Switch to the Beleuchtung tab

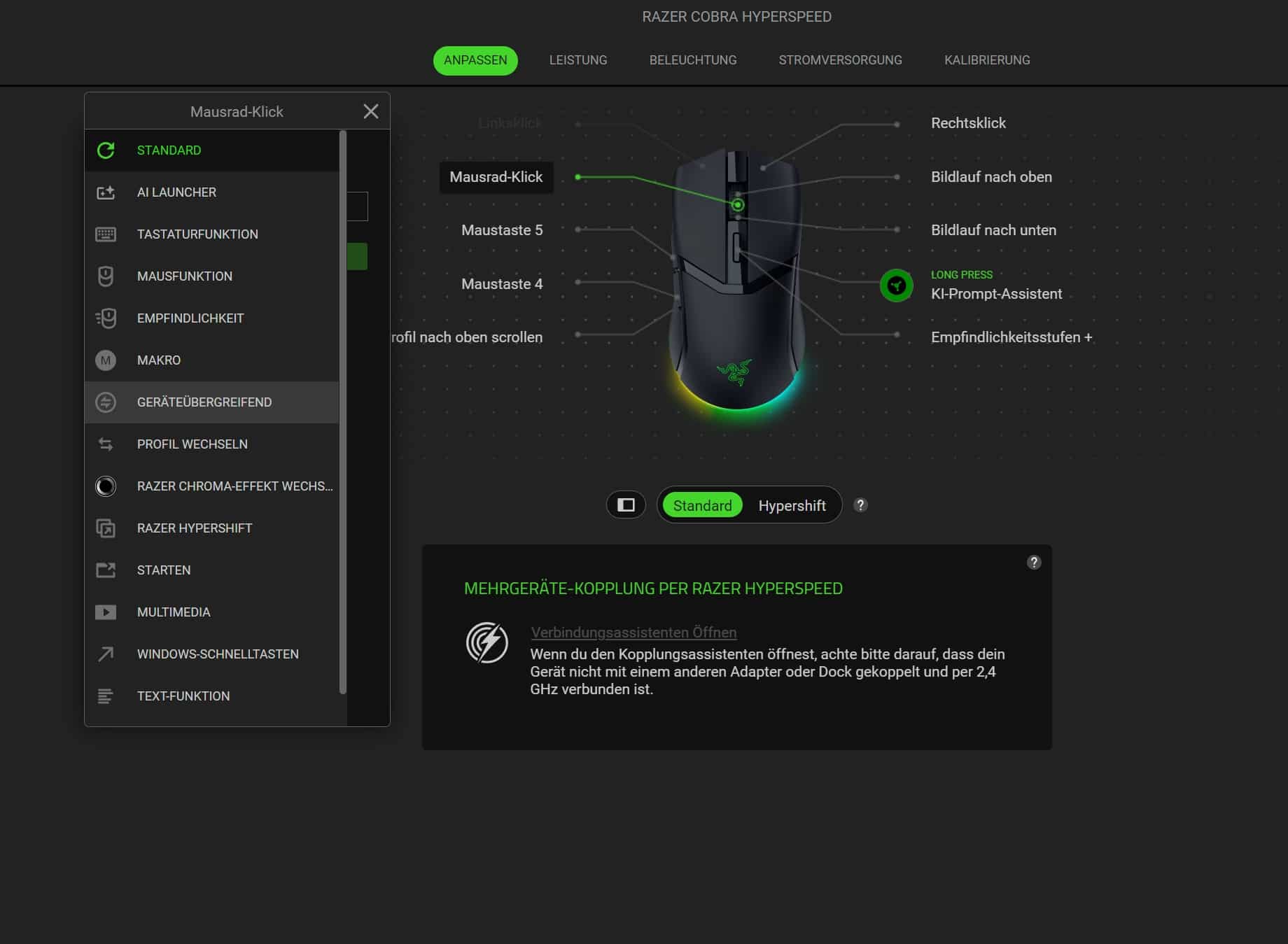[x=692, y=60]
